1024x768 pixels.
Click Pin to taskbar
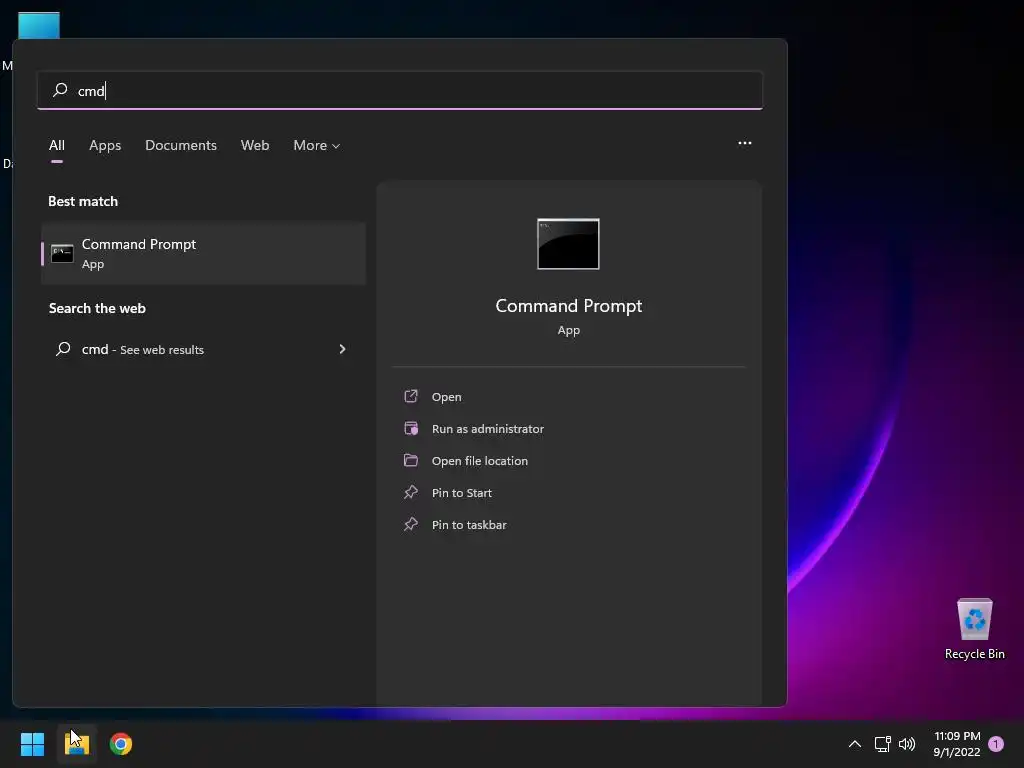click(469, 524)
